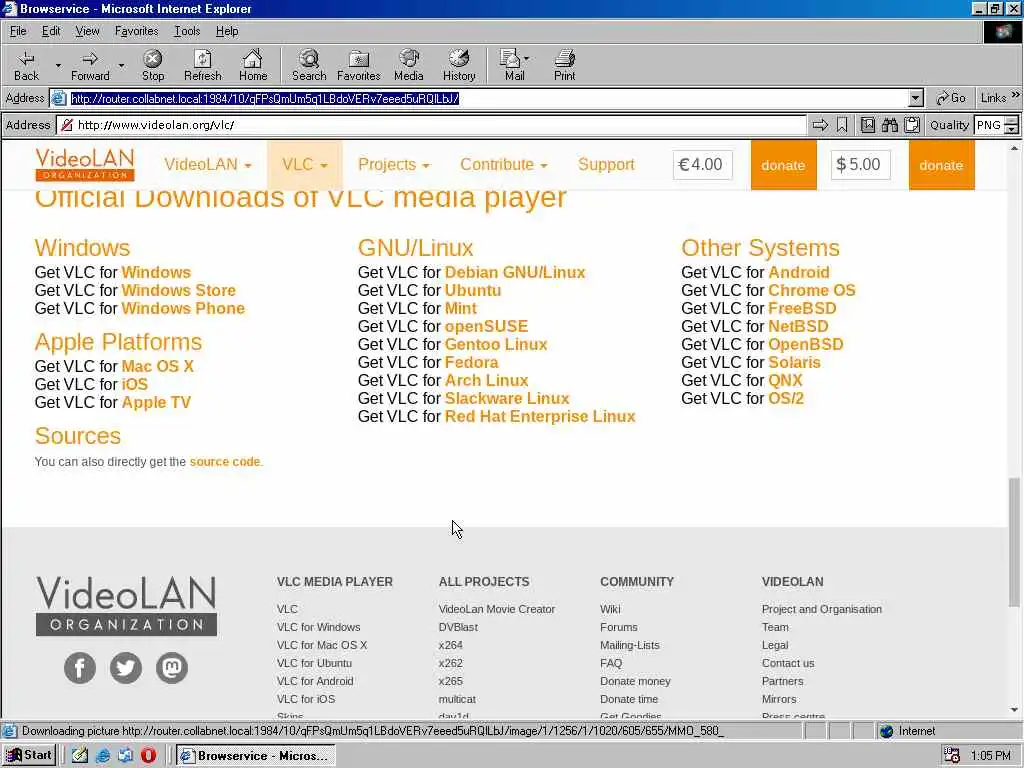Click the Browservice bookmark ribbon icon
1024x768 pixels.
click(x=842, y=125)
